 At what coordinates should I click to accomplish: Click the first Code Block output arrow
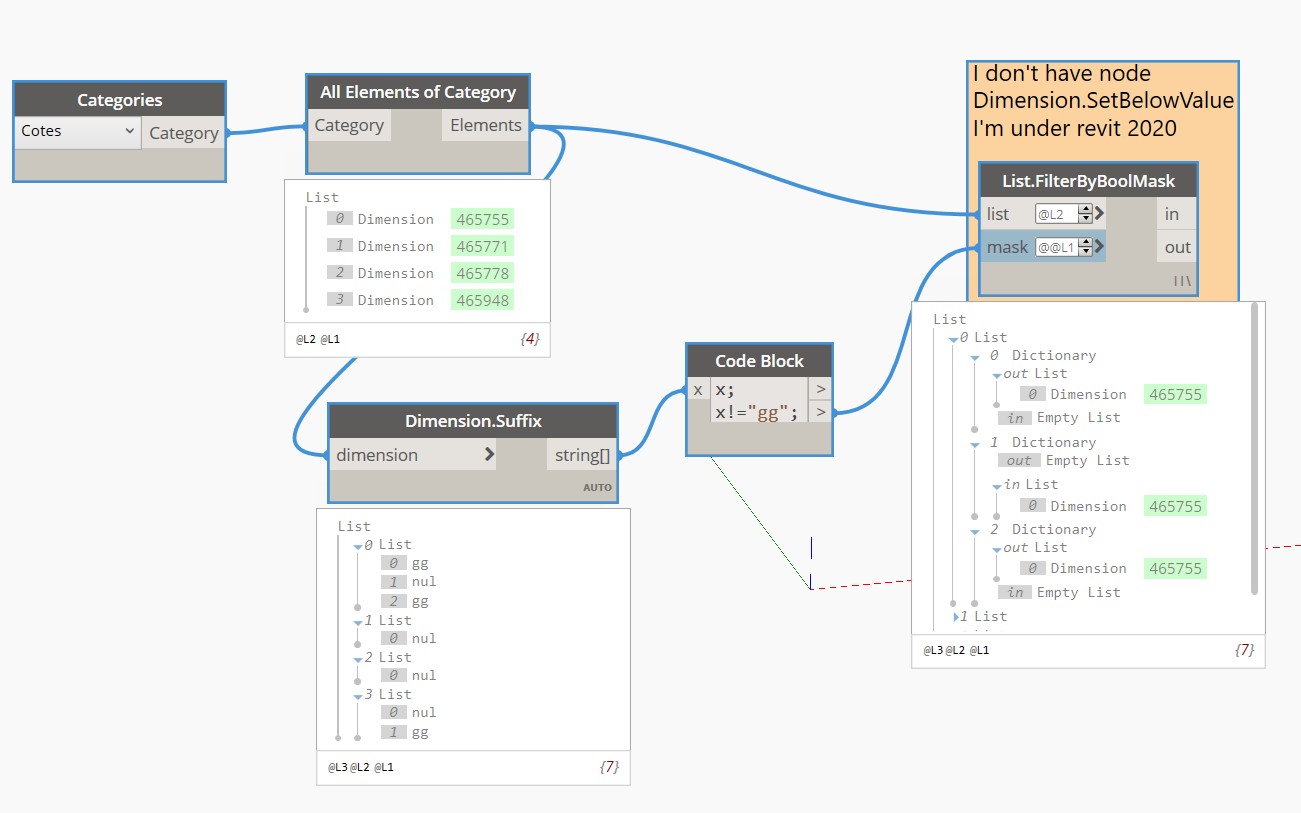(821, 389)
